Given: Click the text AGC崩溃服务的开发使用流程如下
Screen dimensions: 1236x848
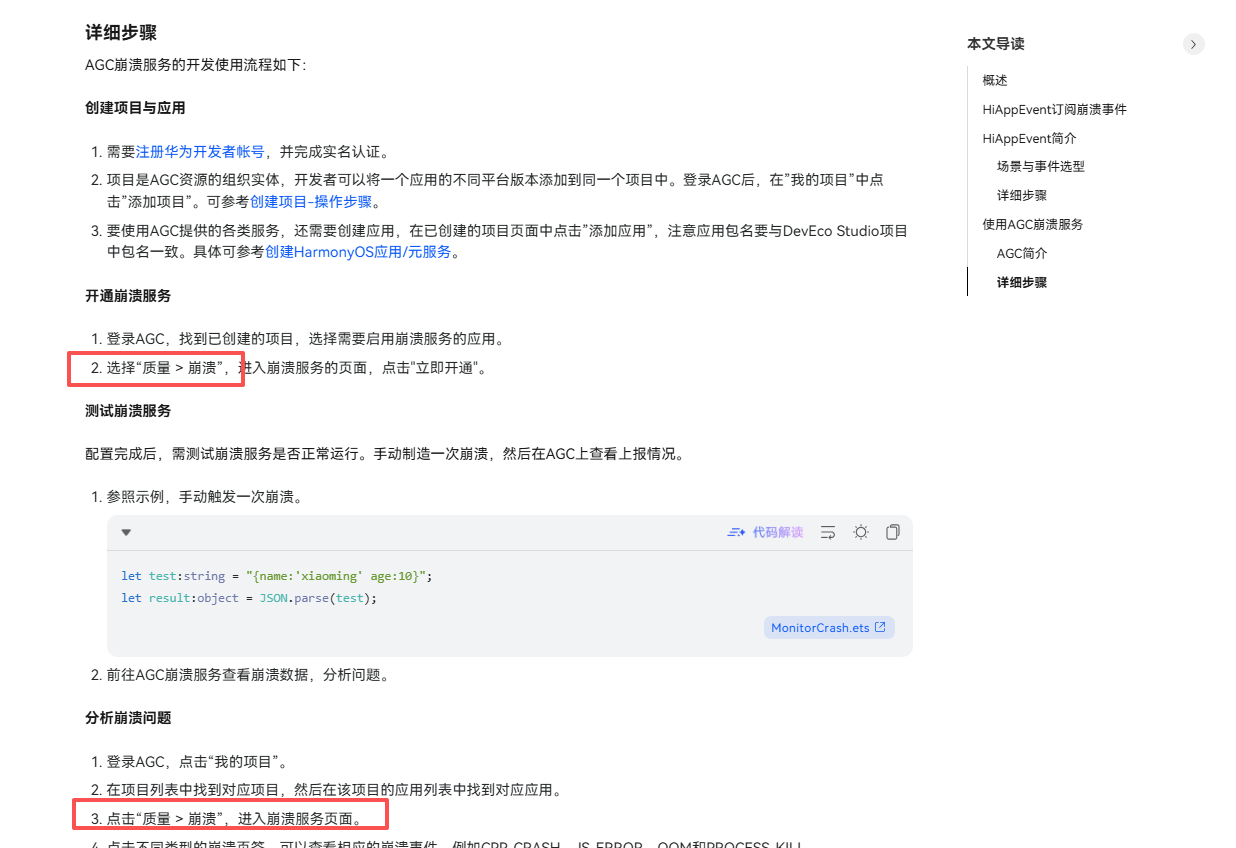Looking at the screenshot, I should [x=196, y=65].
